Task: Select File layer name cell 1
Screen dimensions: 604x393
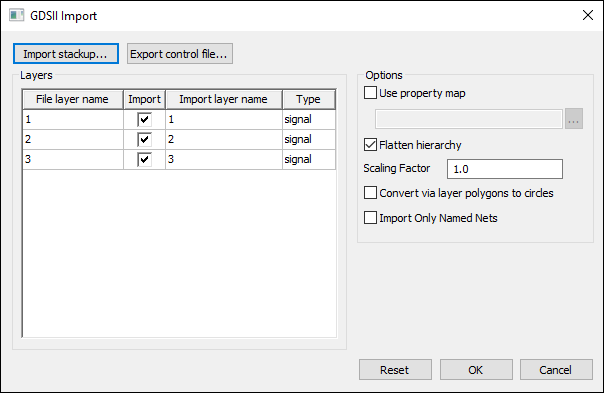Action: coord(73,119)
